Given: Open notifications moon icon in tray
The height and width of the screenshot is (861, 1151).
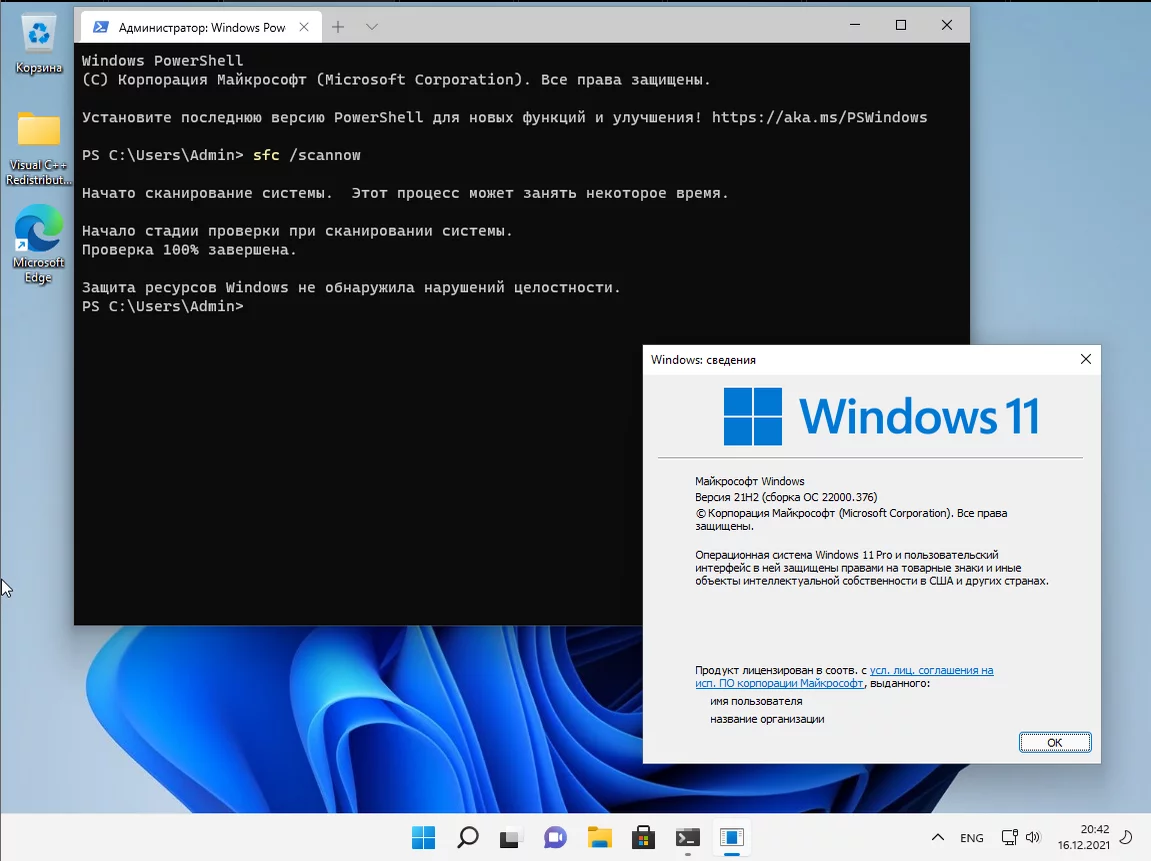Looking at the screenshot, I should coord(1126,838).
